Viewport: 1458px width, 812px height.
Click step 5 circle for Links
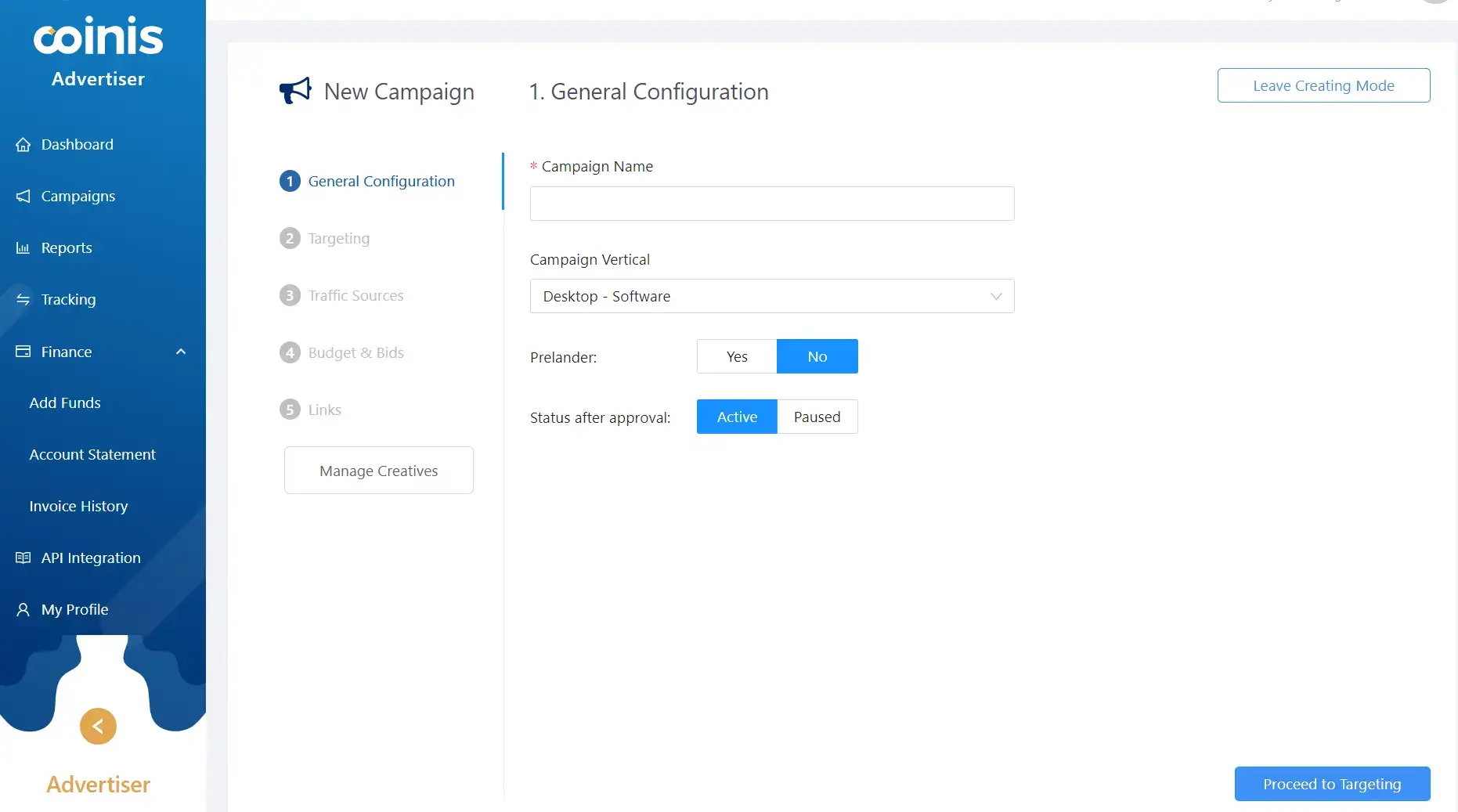(x=290, y=410)
